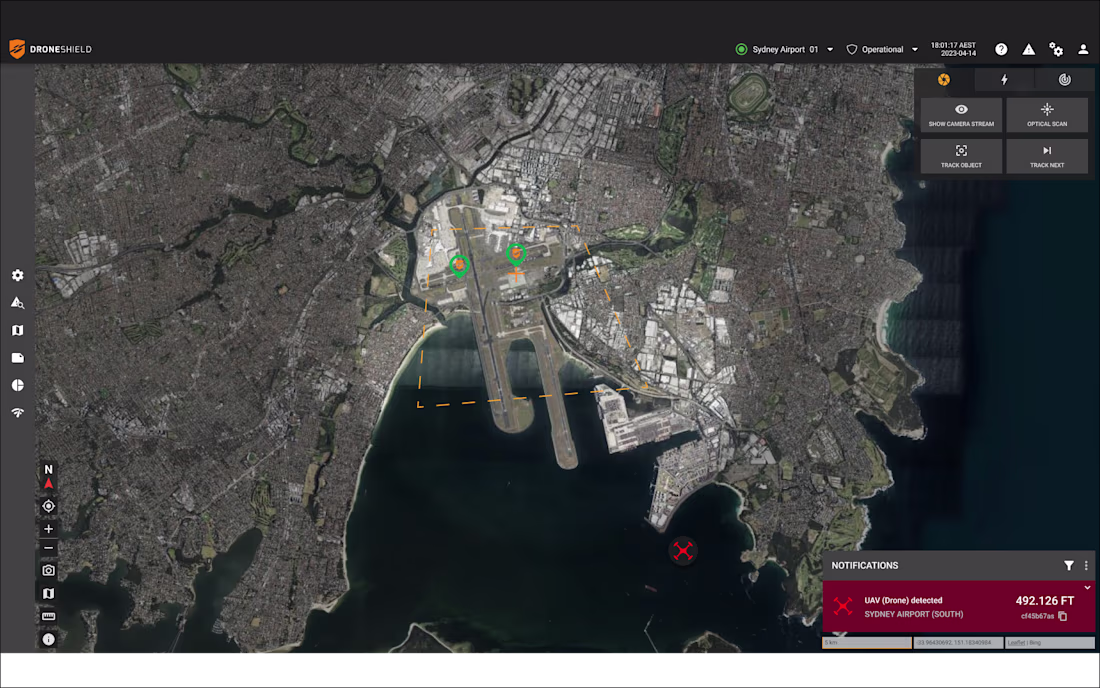The width and height of the screenshot is (1100, 688).
Task: Zoom out the map with minus
Action: [x=48, y=548]
